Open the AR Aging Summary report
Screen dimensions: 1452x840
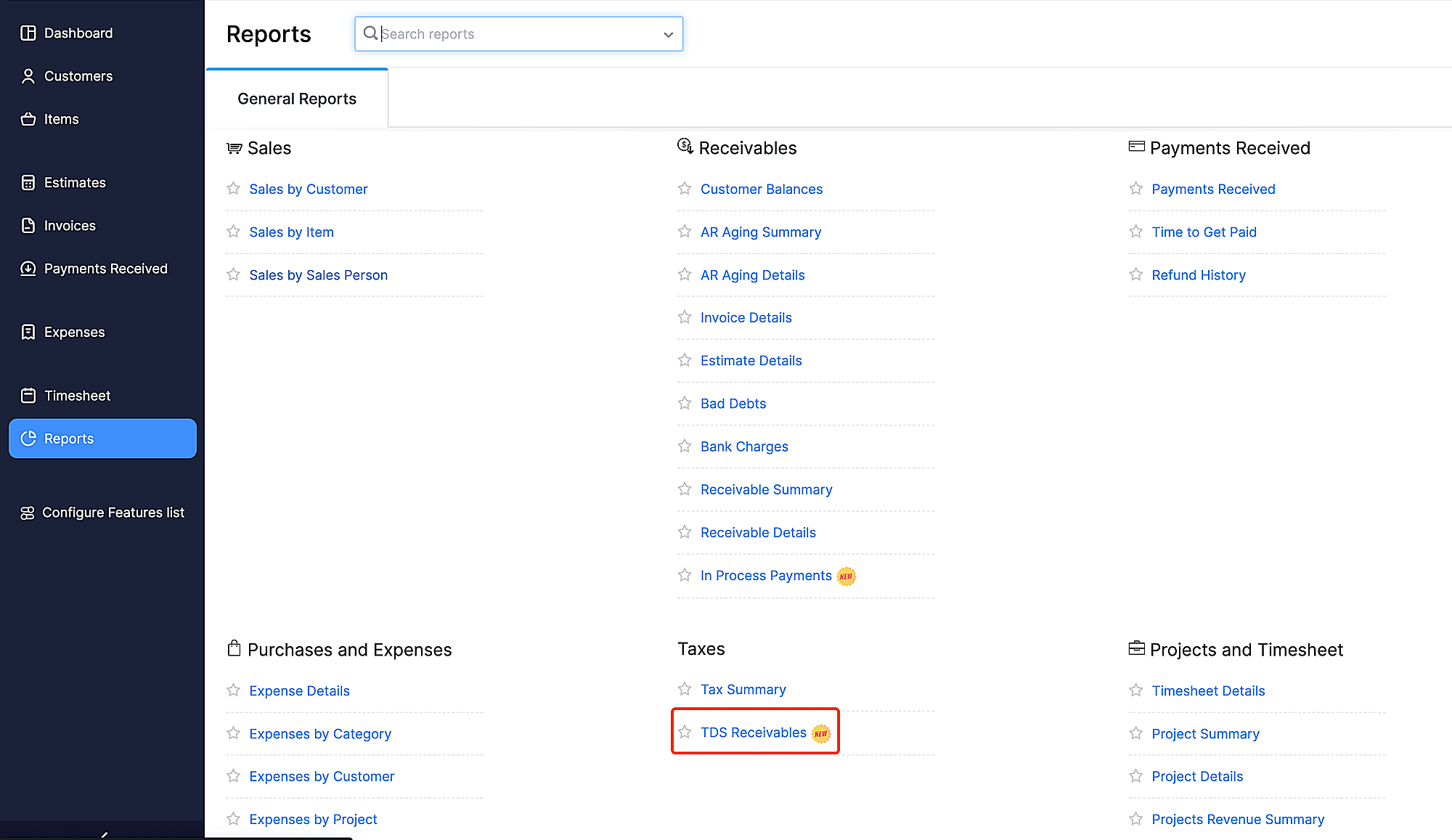point(760,232)
